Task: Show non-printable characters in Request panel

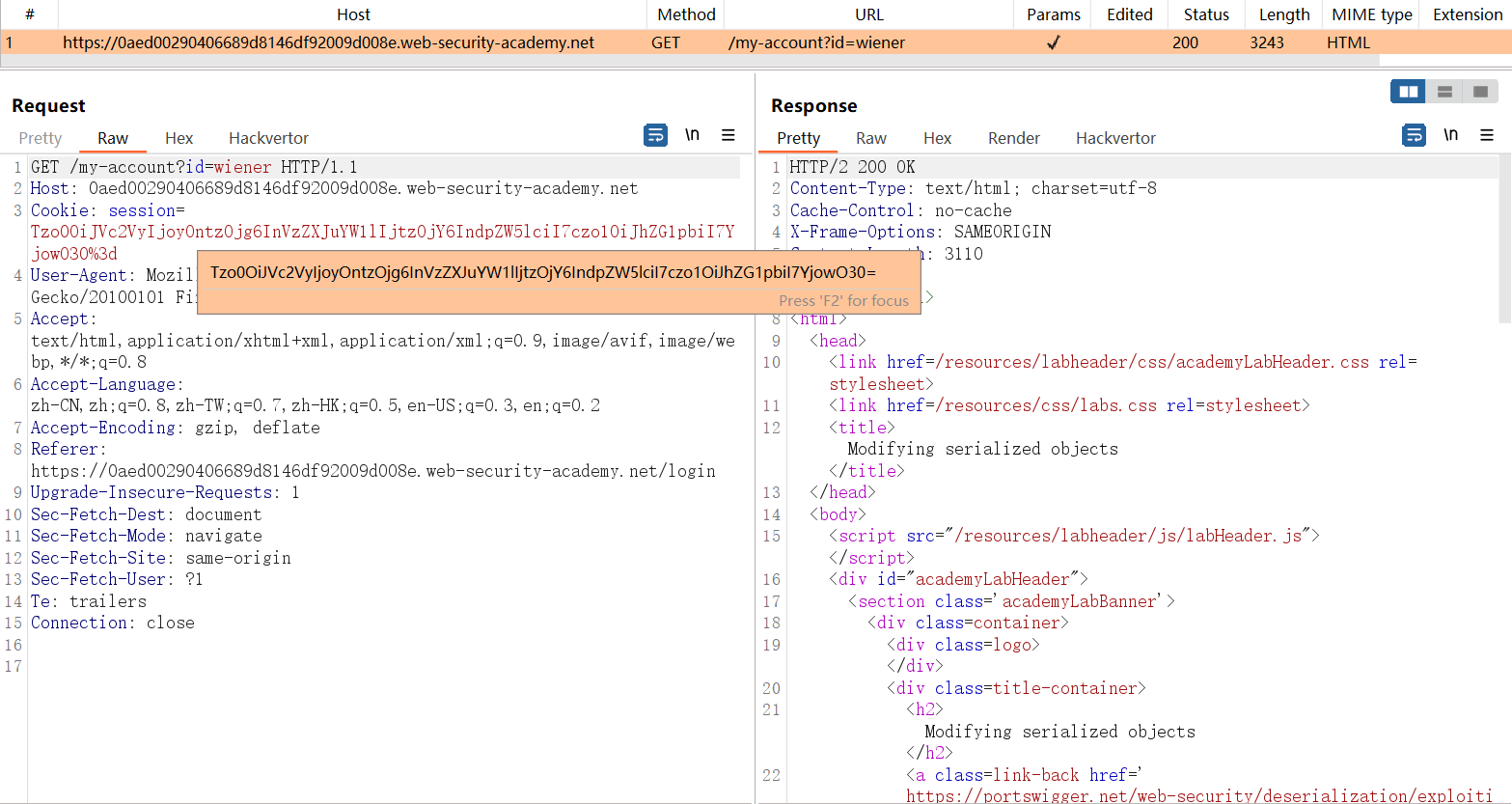Action: [x=692, y=135]
